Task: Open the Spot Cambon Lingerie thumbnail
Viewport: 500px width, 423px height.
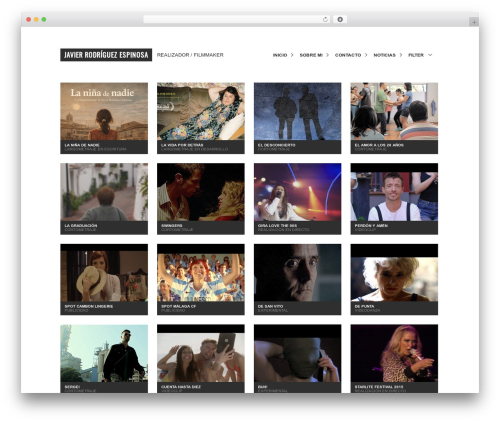Action: [x=104, y=273]
